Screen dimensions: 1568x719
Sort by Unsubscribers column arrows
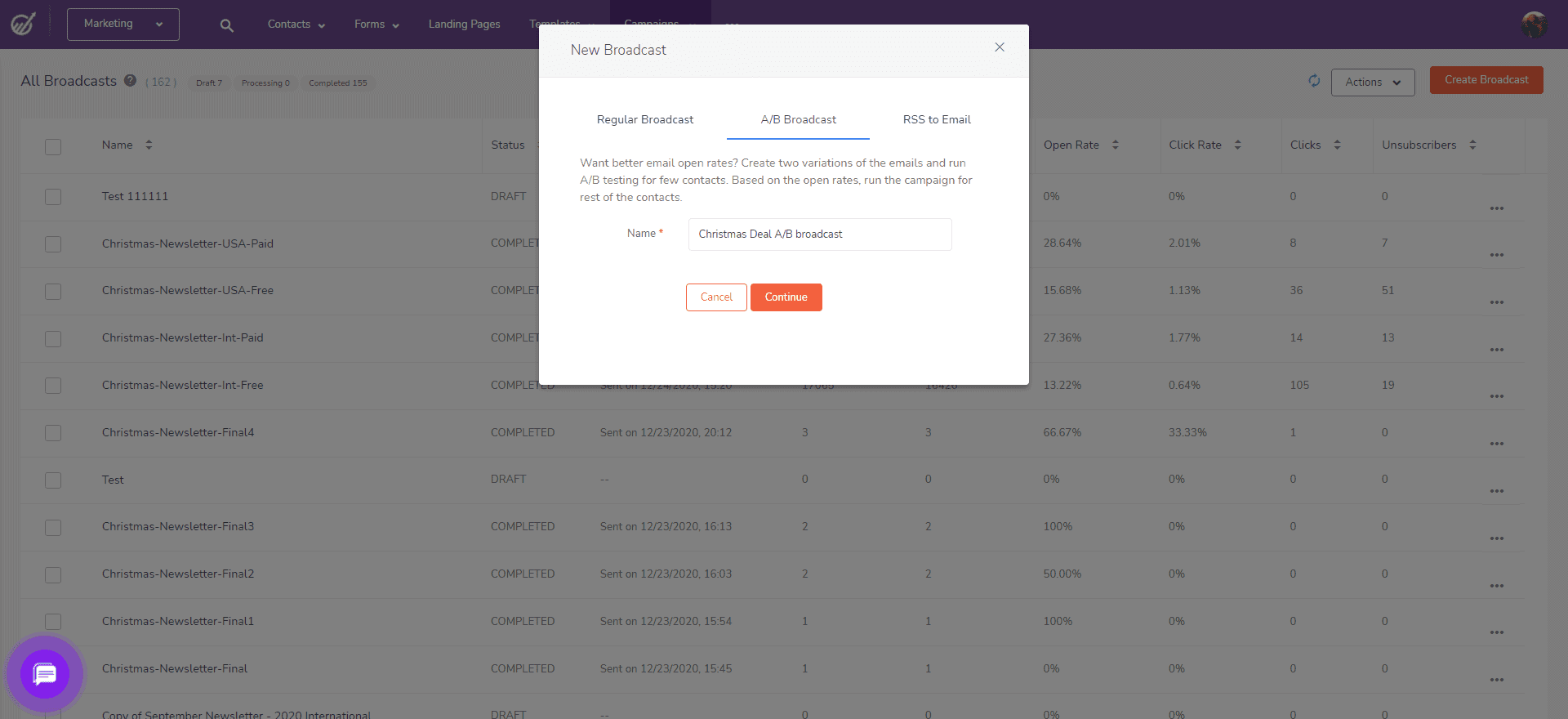click(1473, 145)
